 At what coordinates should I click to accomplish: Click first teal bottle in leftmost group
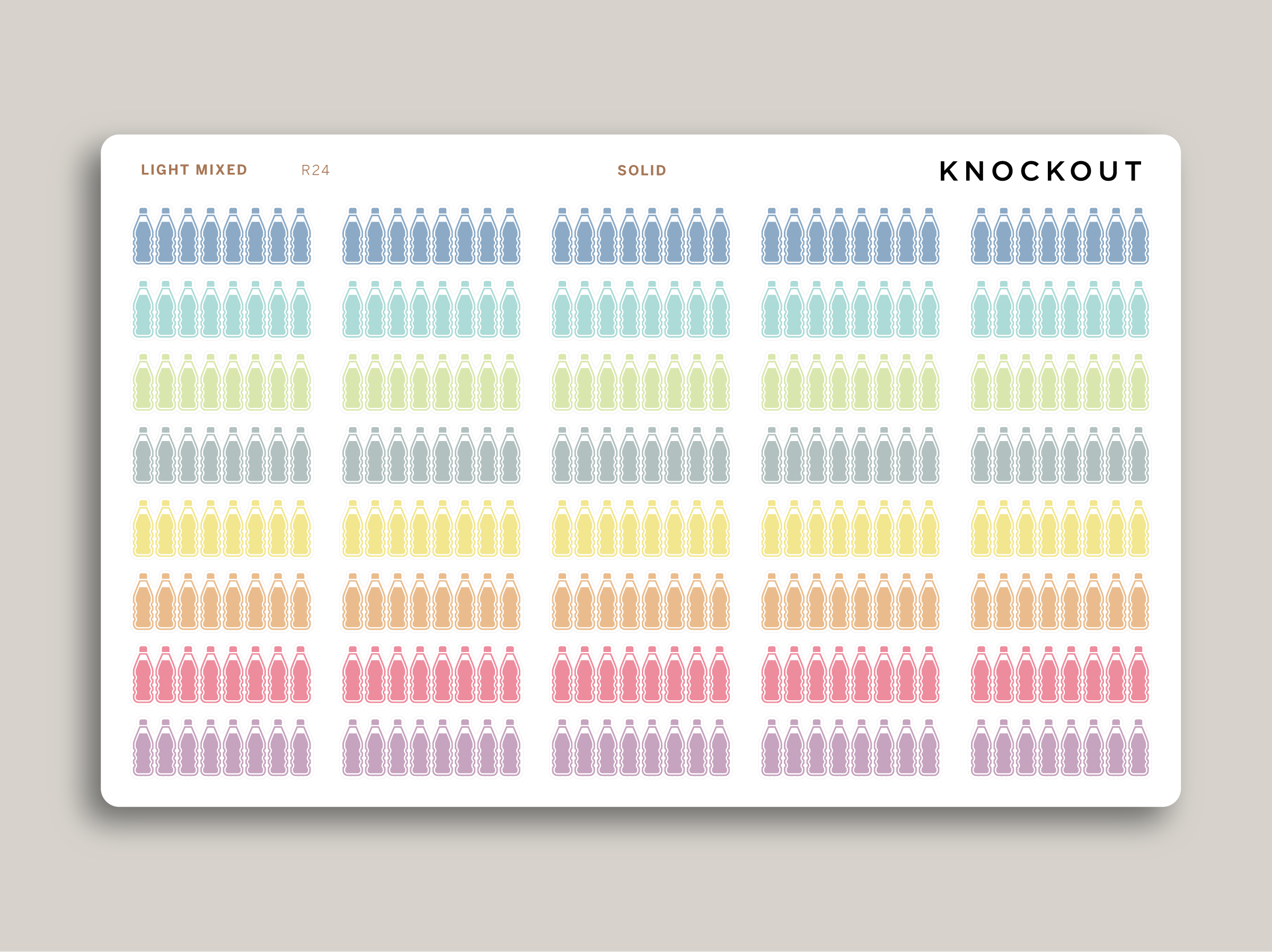pos(143,311)
